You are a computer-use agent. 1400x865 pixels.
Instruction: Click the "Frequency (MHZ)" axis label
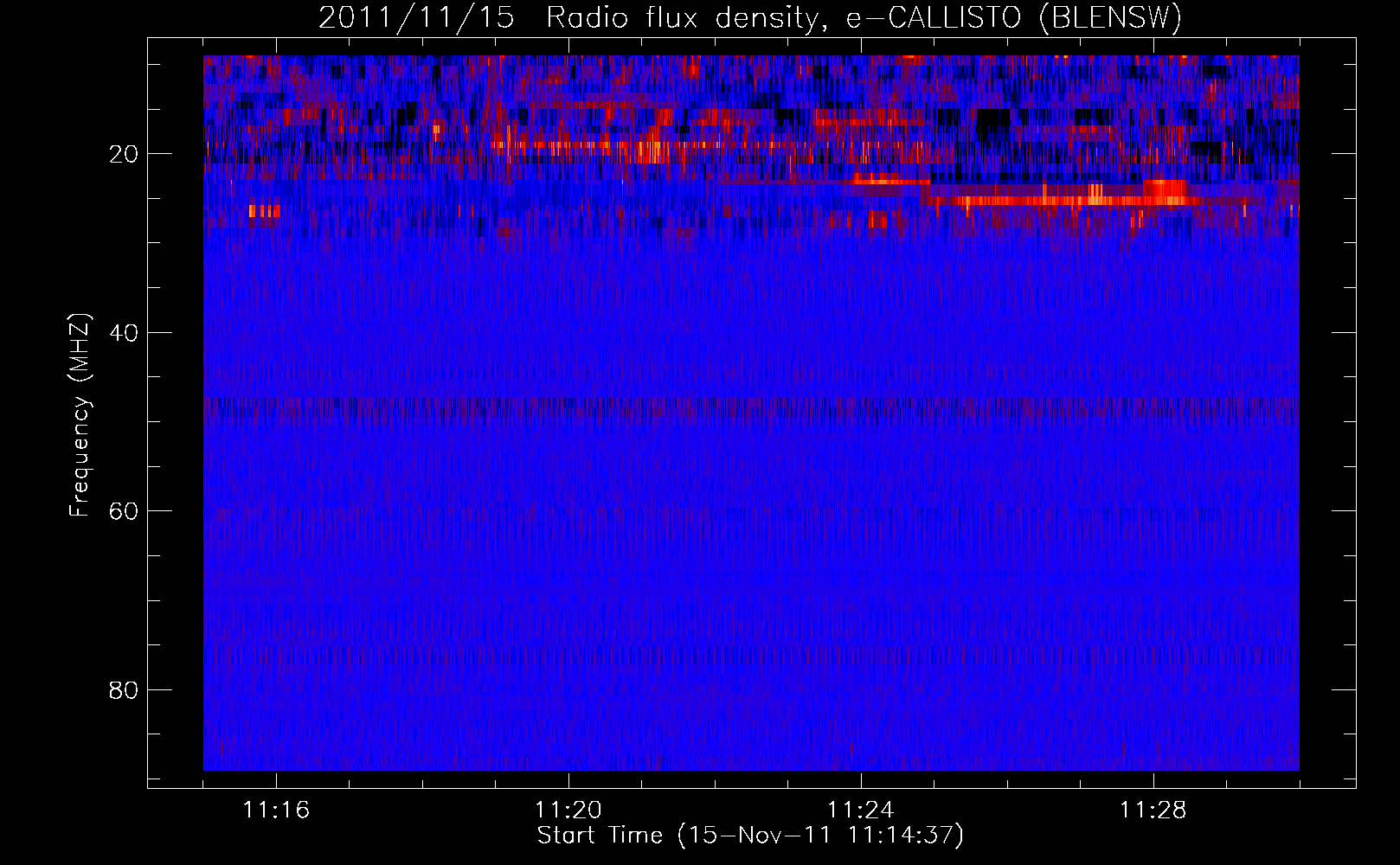80,415
